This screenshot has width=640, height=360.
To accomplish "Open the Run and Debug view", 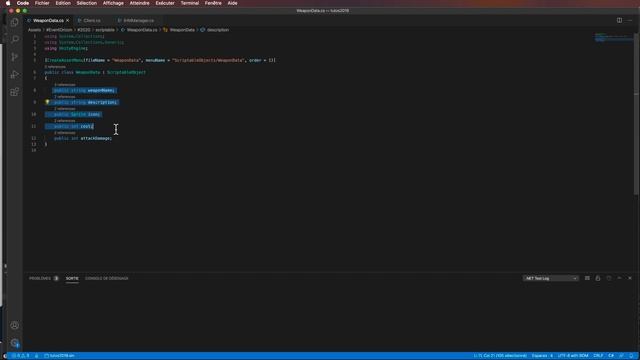I will [15, 74].
